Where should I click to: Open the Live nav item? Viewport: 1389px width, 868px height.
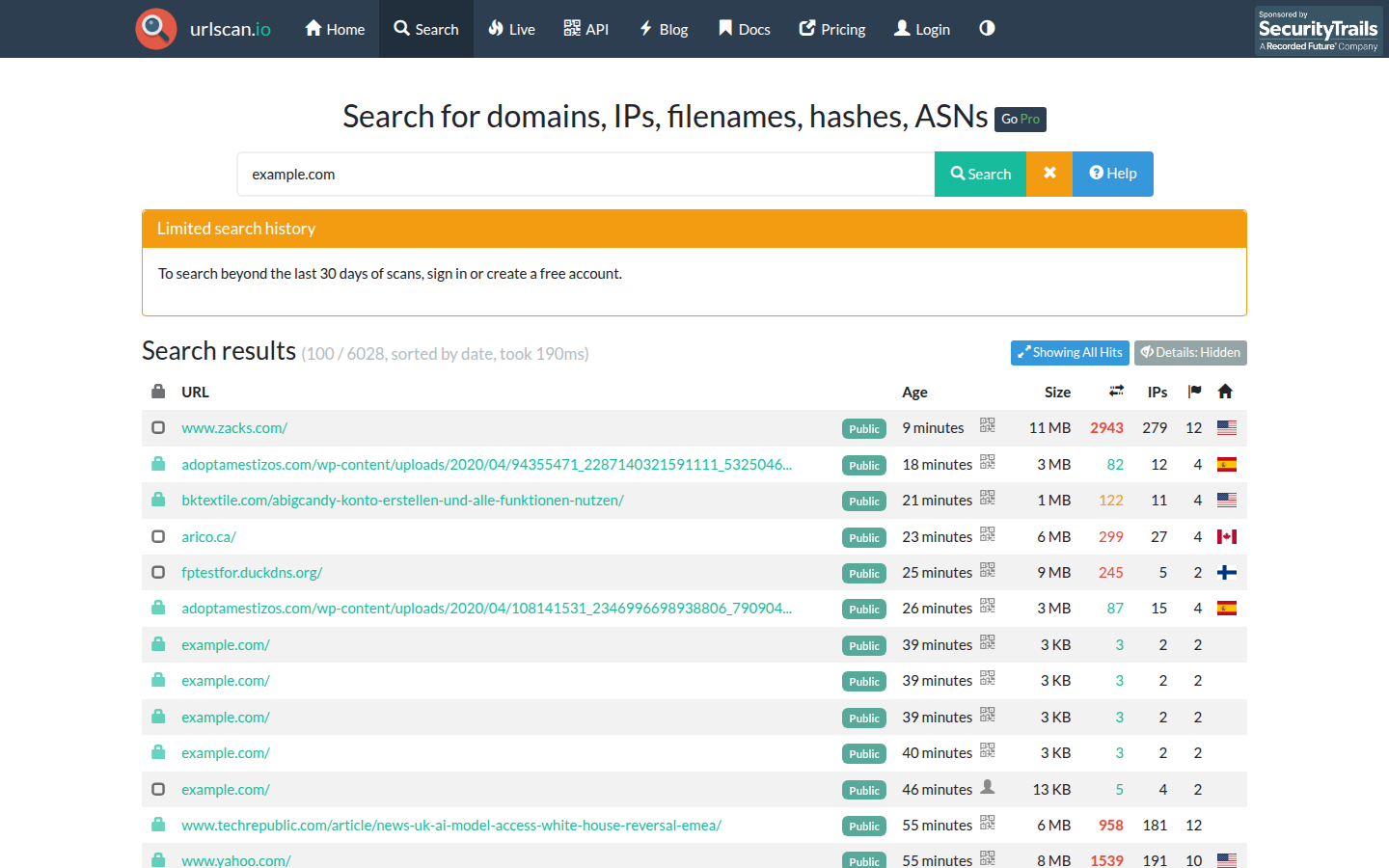coord(511,29)
